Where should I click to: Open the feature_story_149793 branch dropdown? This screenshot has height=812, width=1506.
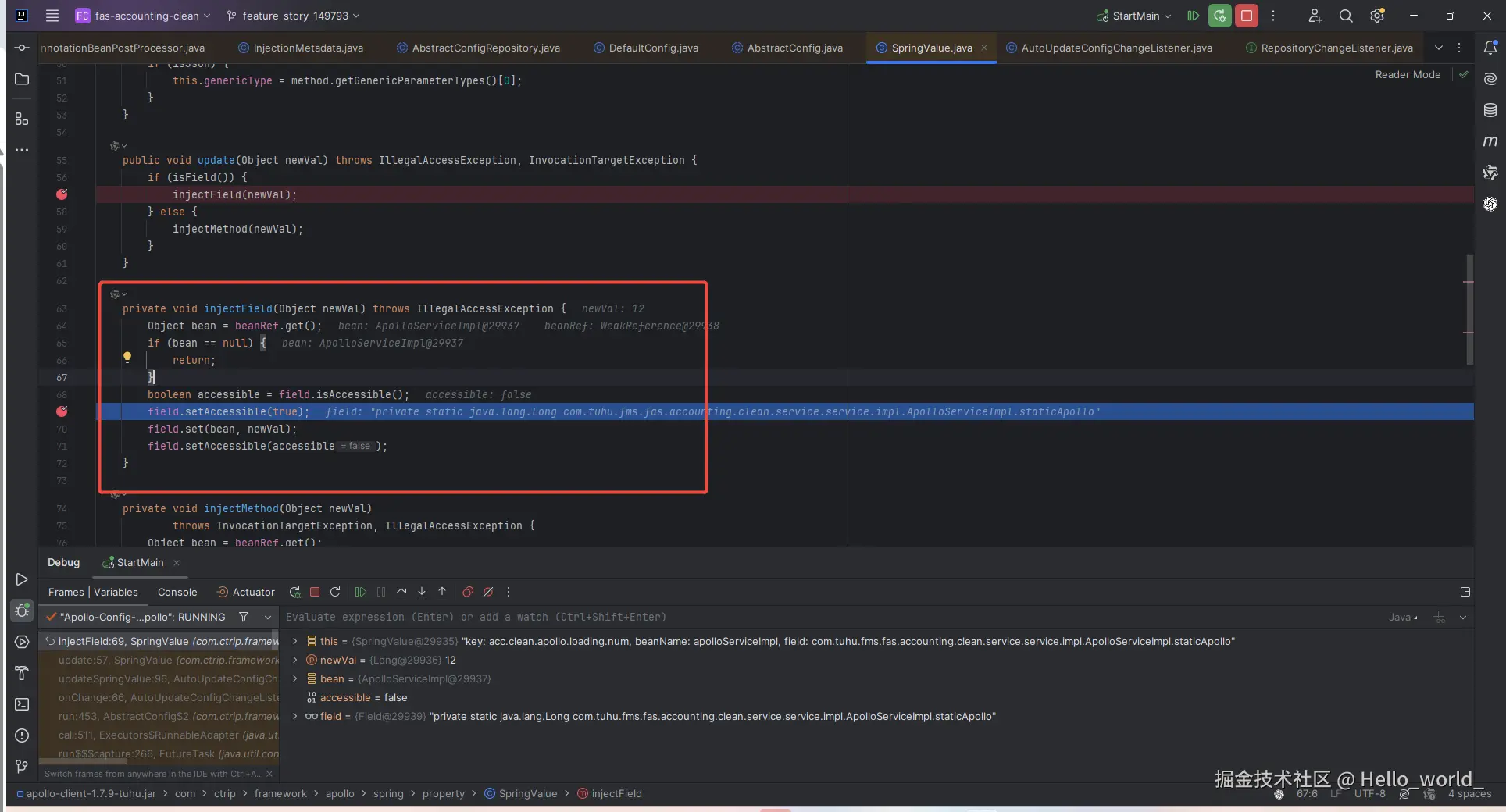pos(294,16)
